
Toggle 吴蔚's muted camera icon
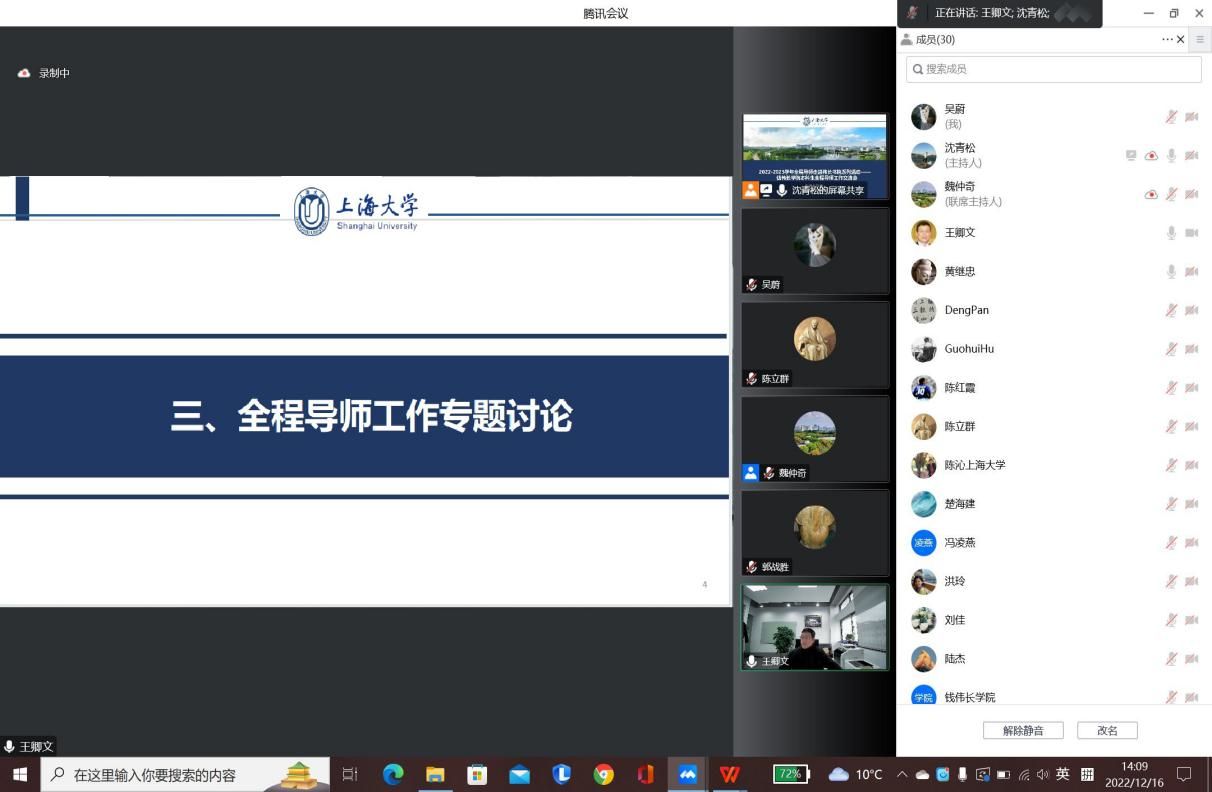[x=1191, y=117]
